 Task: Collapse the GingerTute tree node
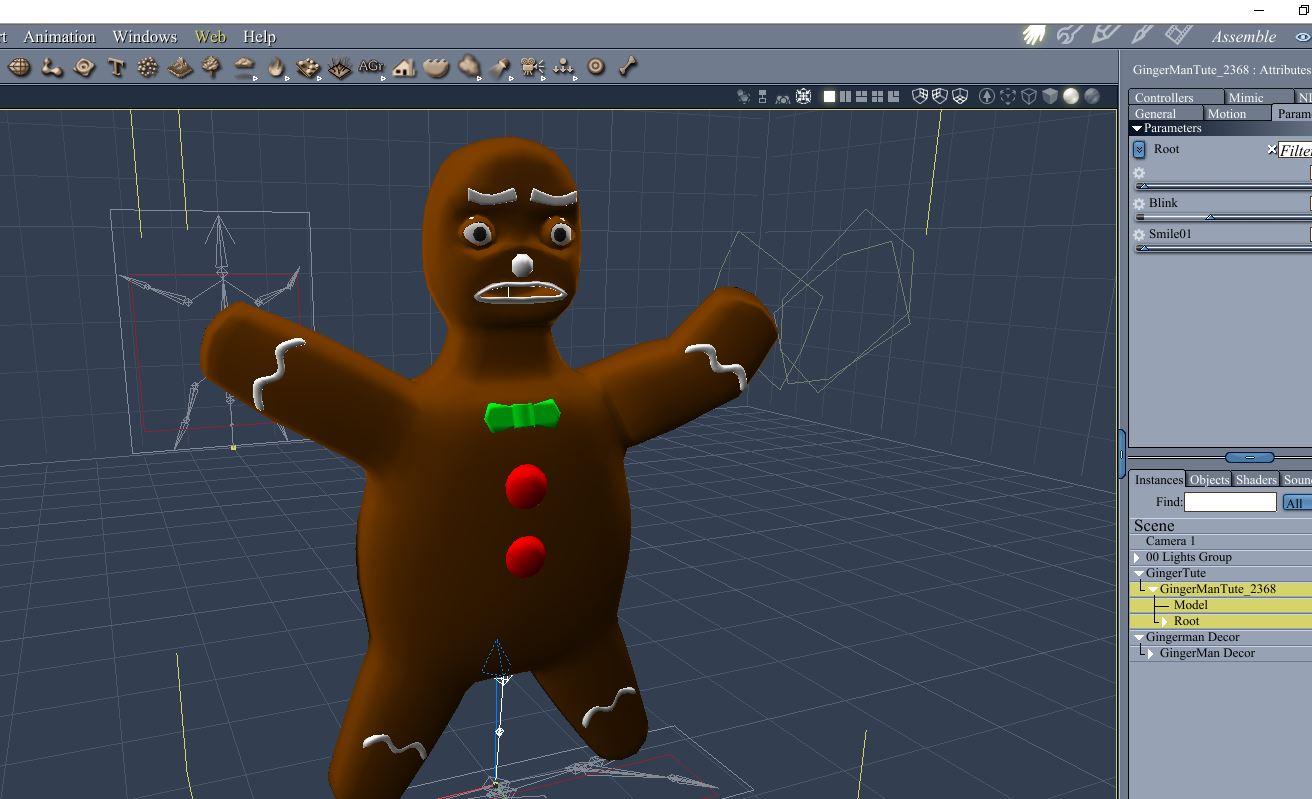[x=1139, y=573]
